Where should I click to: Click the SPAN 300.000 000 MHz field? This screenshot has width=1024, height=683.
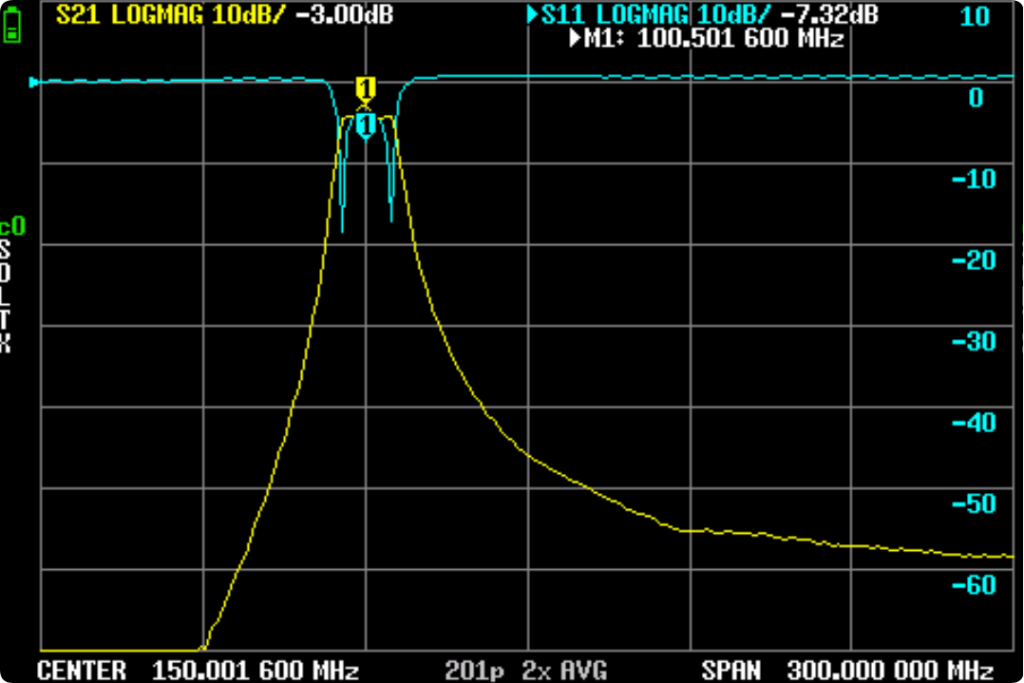click(x=847, y=670)
